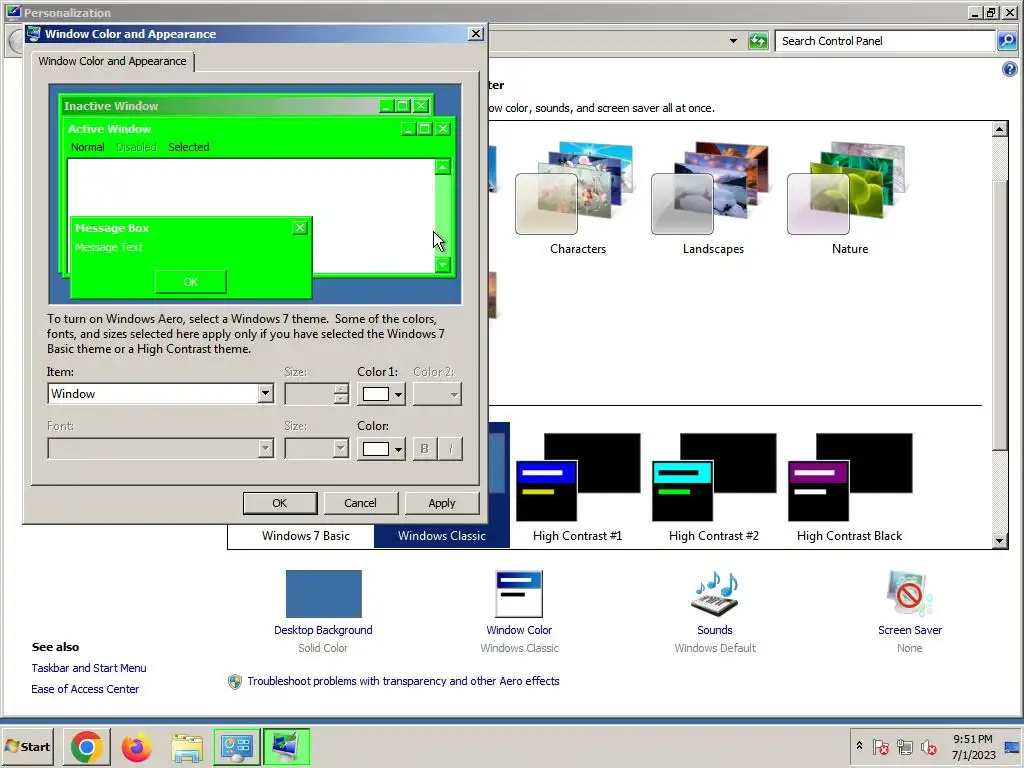The height and width of the screenshot is (768, 1024).
Task: Open the Taskbar and Start Menu link
Action: pyautogui.click(x=89, y=668)
